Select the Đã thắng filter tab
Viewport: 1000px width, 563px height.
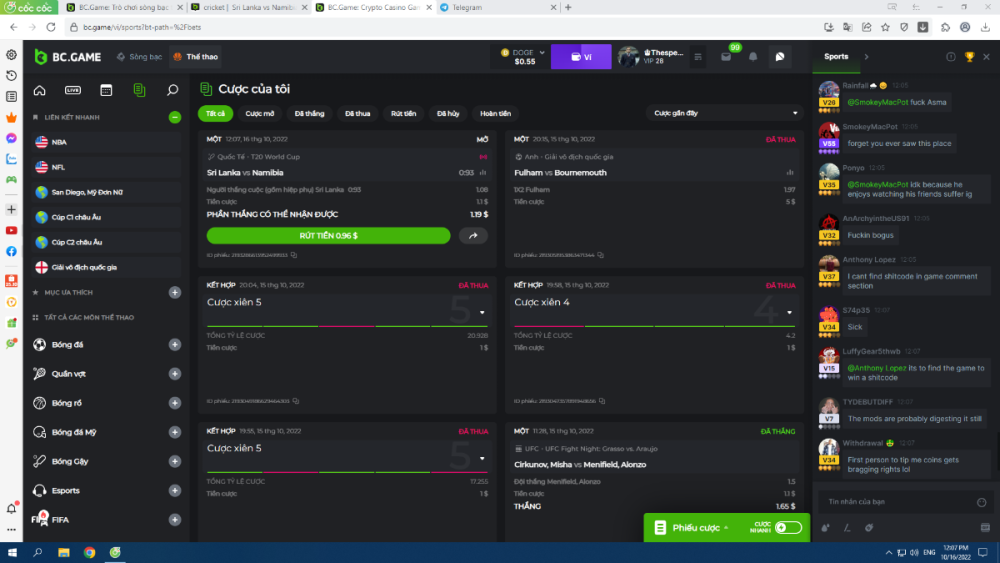click(309, 113)
